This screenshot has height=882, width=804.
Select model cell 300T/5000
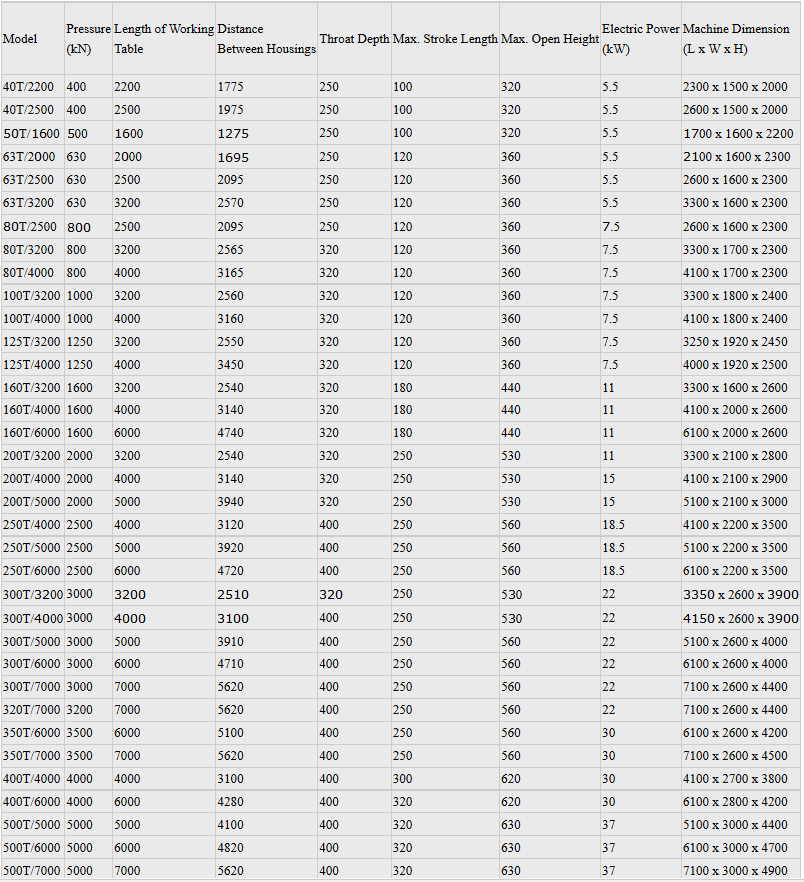pyautogui.click(x=32, y=642)
